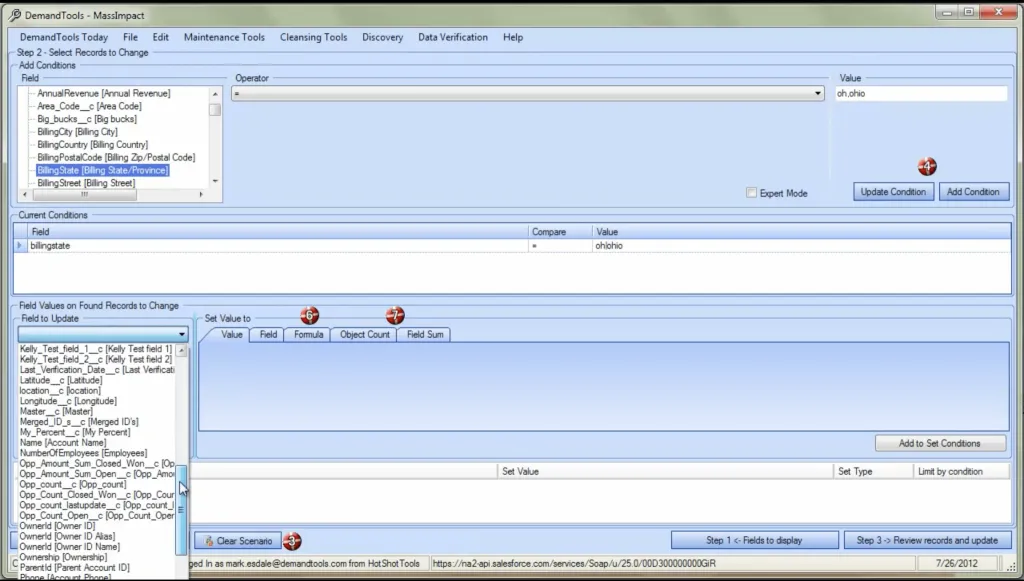Switch to the Field tab under Set Value to
Screen dimensions: 1024x581
(268, 334)
